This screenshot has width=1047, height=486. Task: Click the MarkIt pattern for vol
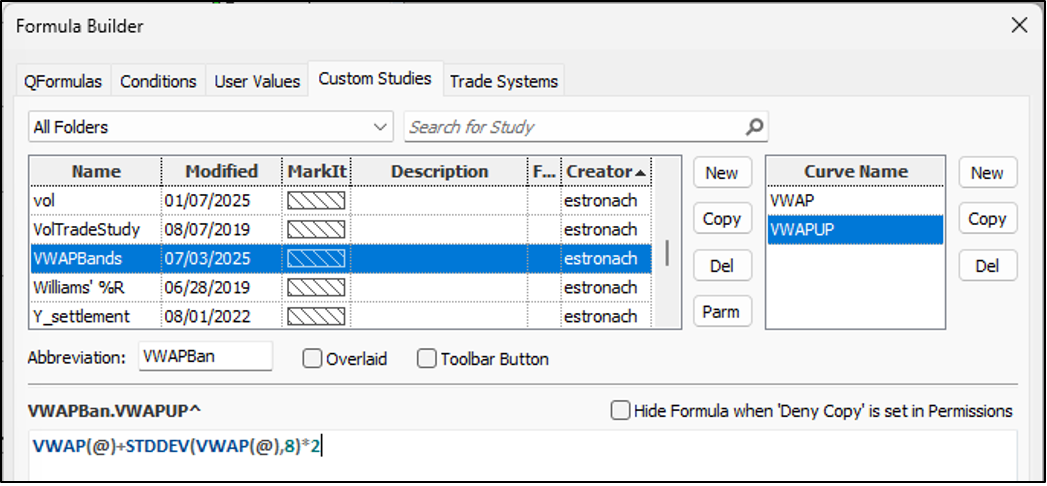317,200
